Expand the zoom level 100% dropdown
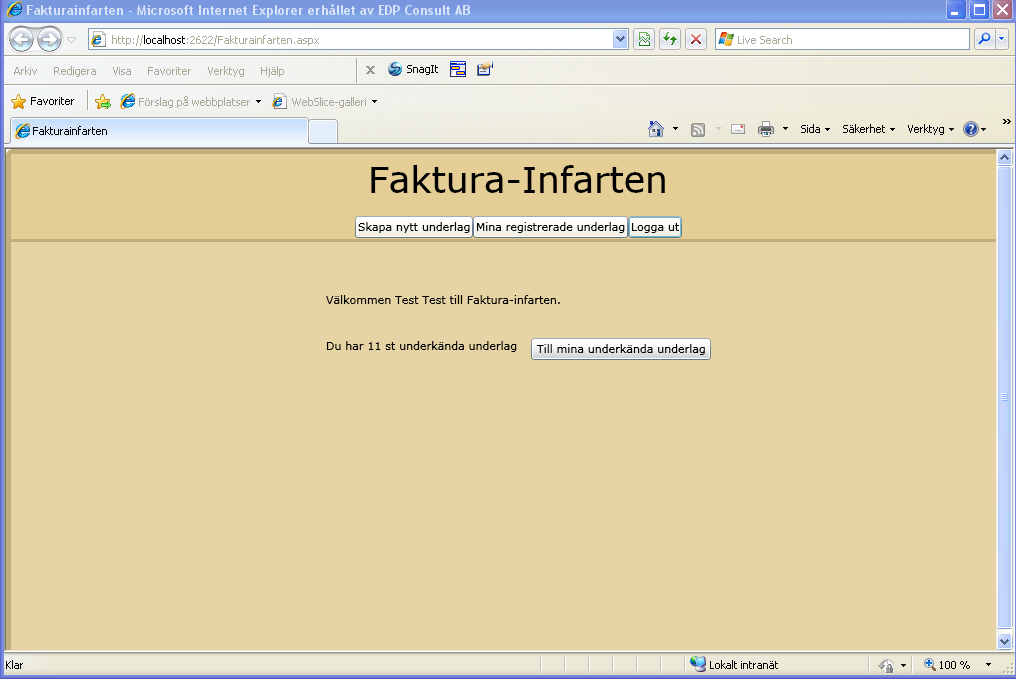The height and width of the screenshot is (679, 1016). pyautogui.click(x=988, y=665)
